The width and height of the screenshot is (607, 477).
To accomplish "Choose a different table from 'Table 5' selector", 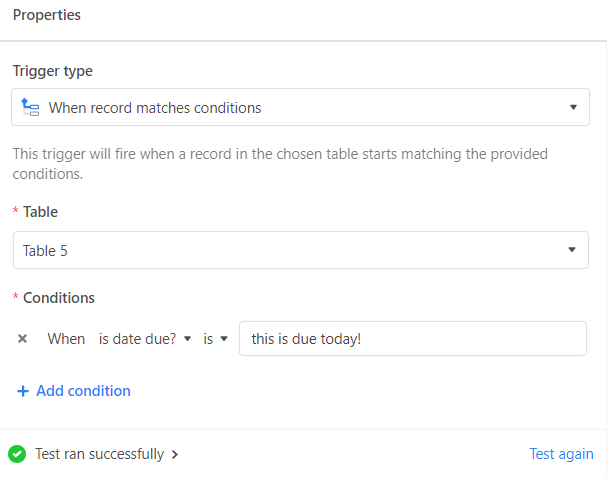I will [301, 250].
